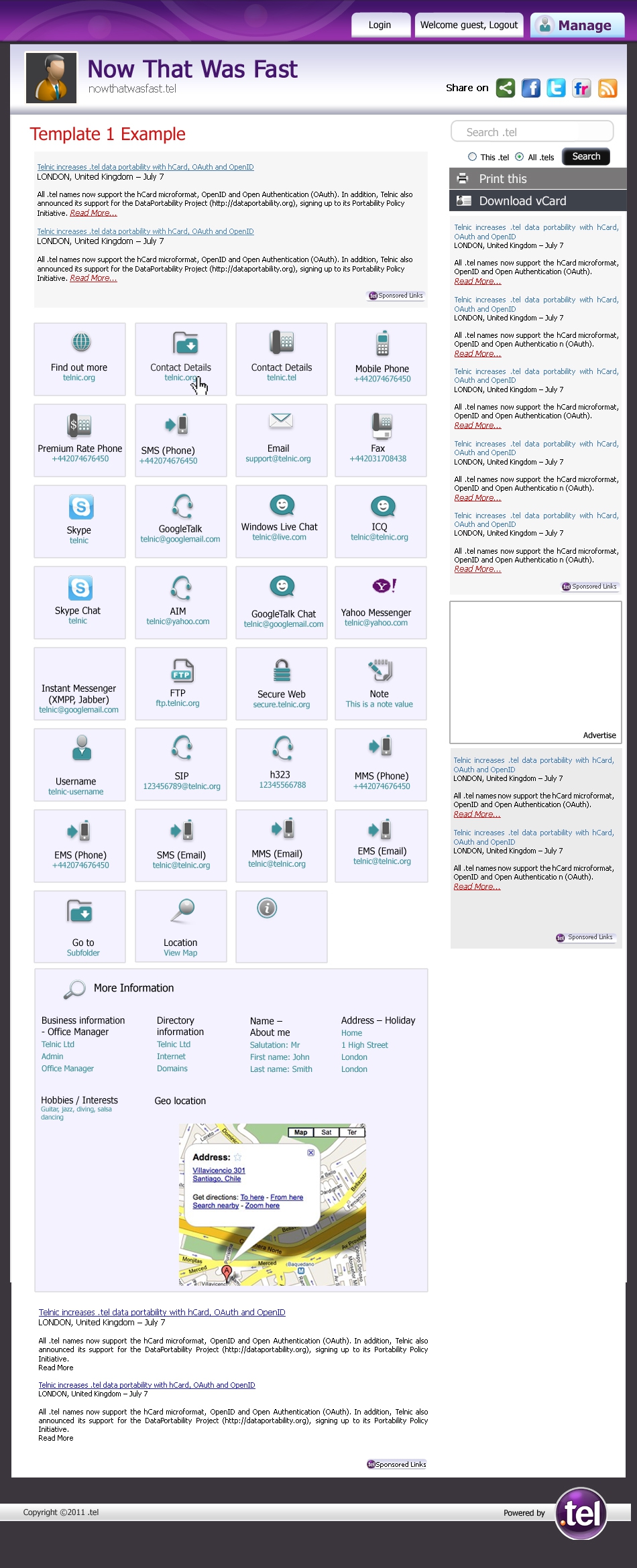Click the EMS (Phone) tile icon
This screenshot has width=637, height=1568.
[79, 831]
